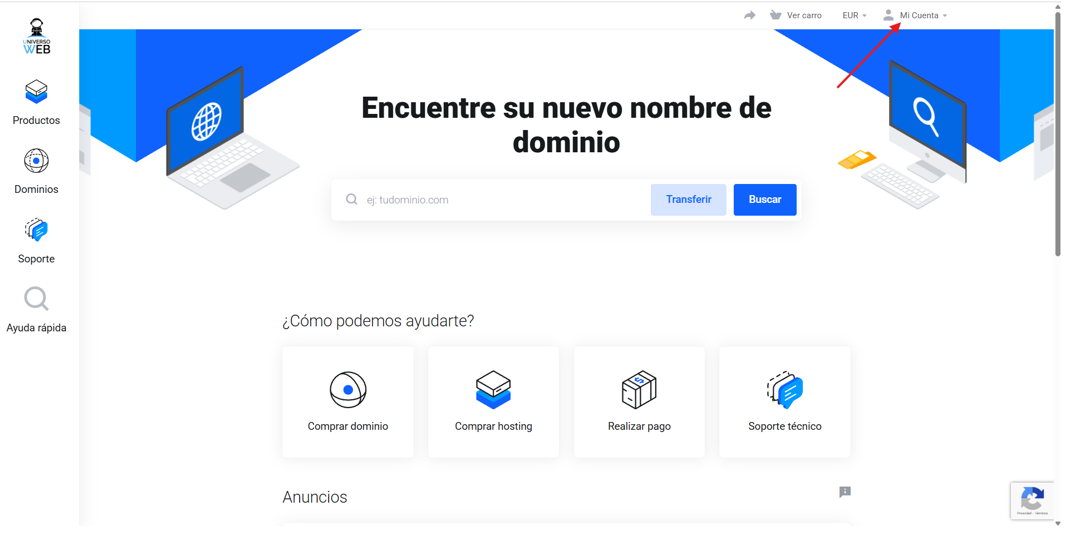Image resolution: width=1067 pixels, height=544 pixels.
Task: Open the Soporte chat icon
Action: pyautogui.click(x=36, y=231)
